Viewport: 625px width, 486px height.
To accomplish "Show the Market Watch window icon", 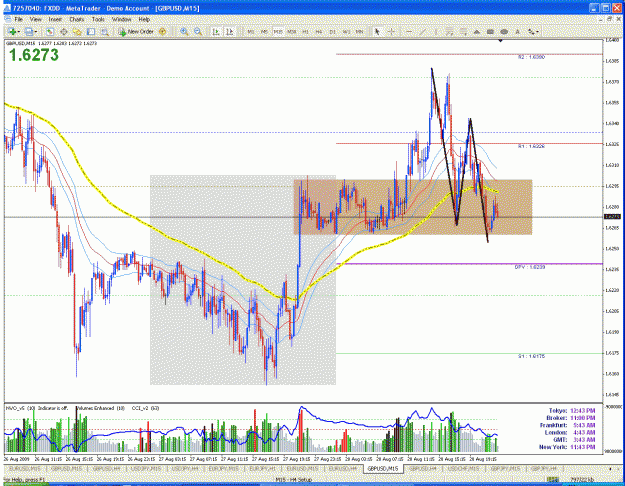I will (x=50, y=31).
